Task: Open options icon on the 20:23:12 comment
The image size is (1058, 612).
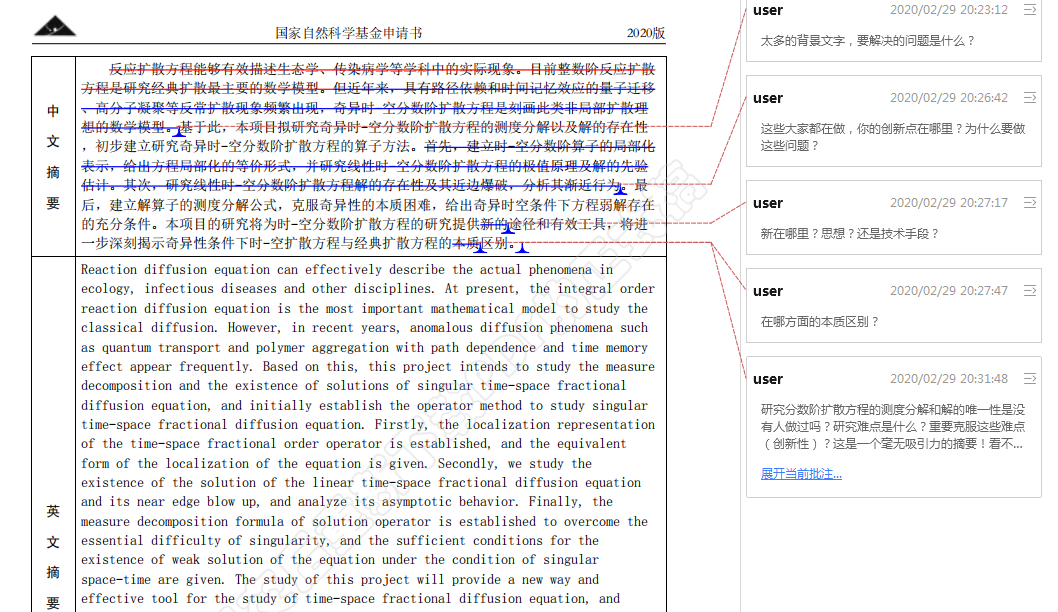Action: (1030, 10)
